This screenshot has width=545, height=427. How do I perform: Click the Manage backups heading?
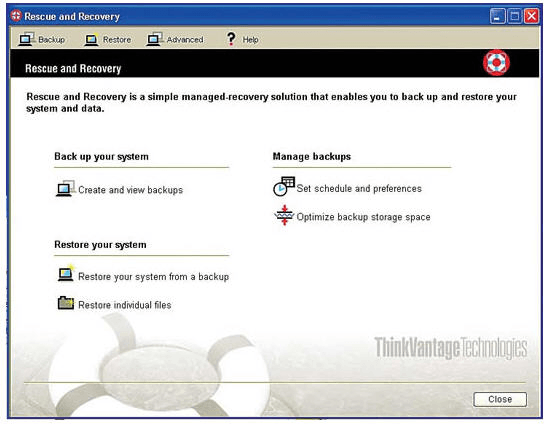[312, 157]
